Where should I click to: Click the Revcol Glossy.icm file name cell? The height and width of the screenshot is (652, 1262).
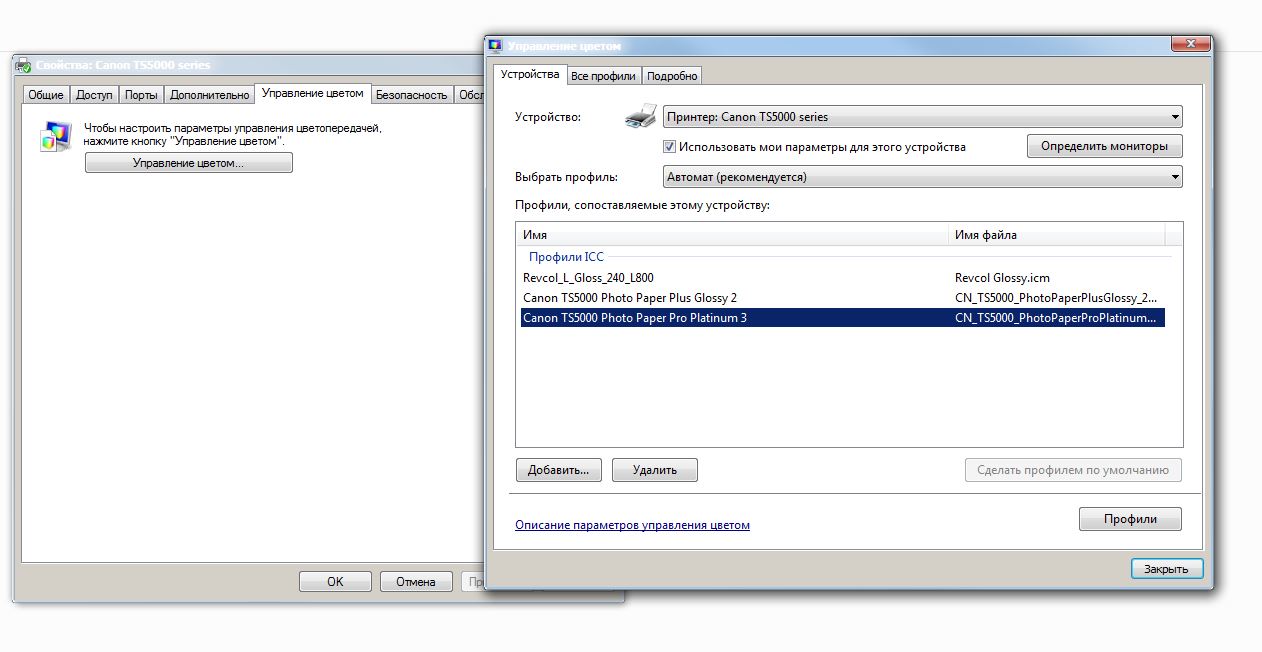(1003, 277)
